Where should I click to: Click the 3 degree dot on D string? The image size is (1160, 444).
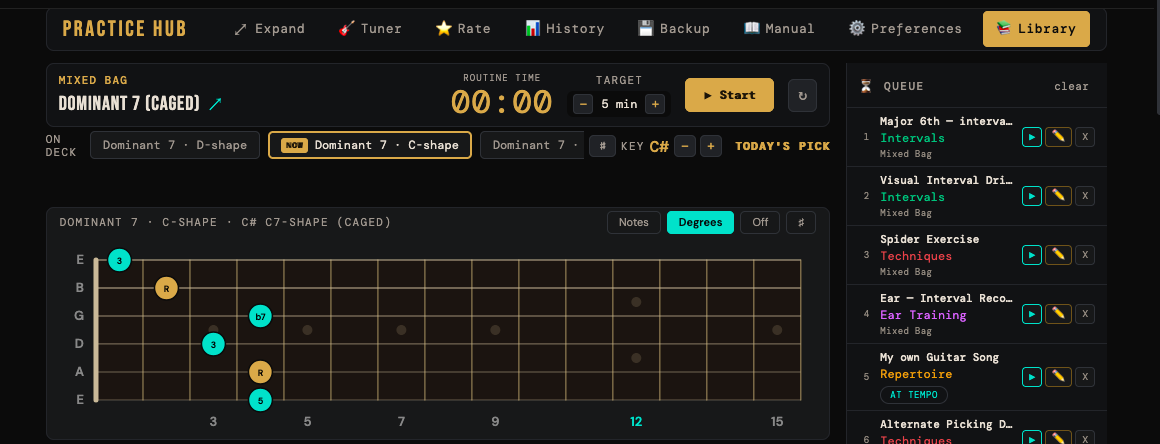click(x=213, y=344)
